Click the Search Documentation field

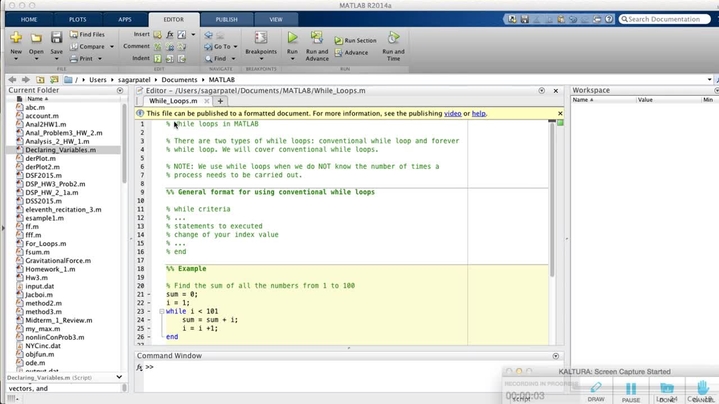coord(664,19)
